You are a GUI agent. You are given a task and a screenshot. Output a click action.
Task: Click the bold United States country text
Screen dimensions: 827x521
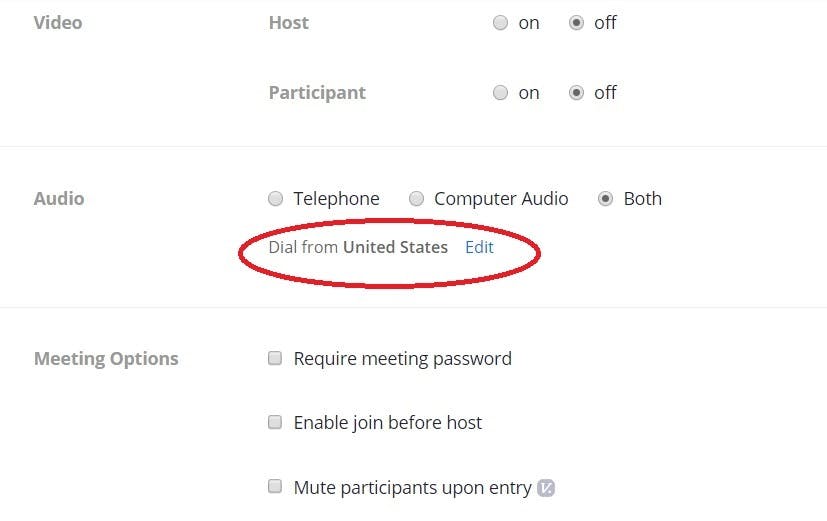point(395,247)
